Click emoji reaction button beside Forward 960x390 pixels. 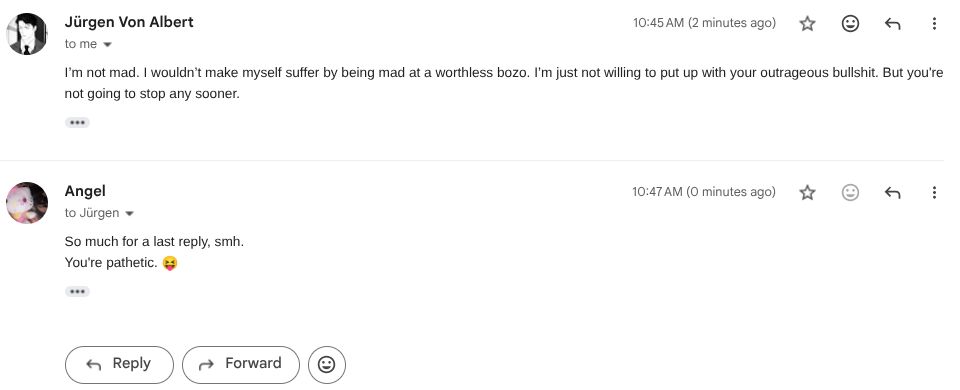click(x=327, y=364)
